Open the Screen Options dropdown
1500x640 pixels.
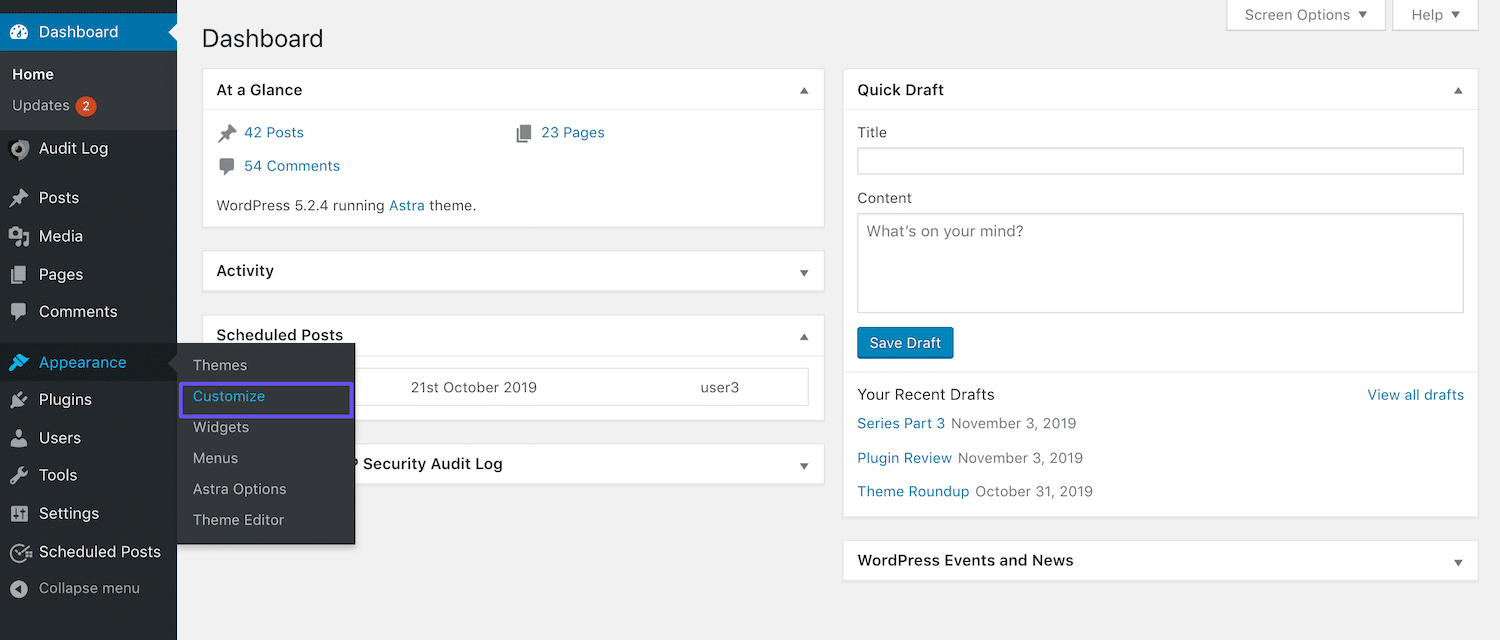(1305, 15)
